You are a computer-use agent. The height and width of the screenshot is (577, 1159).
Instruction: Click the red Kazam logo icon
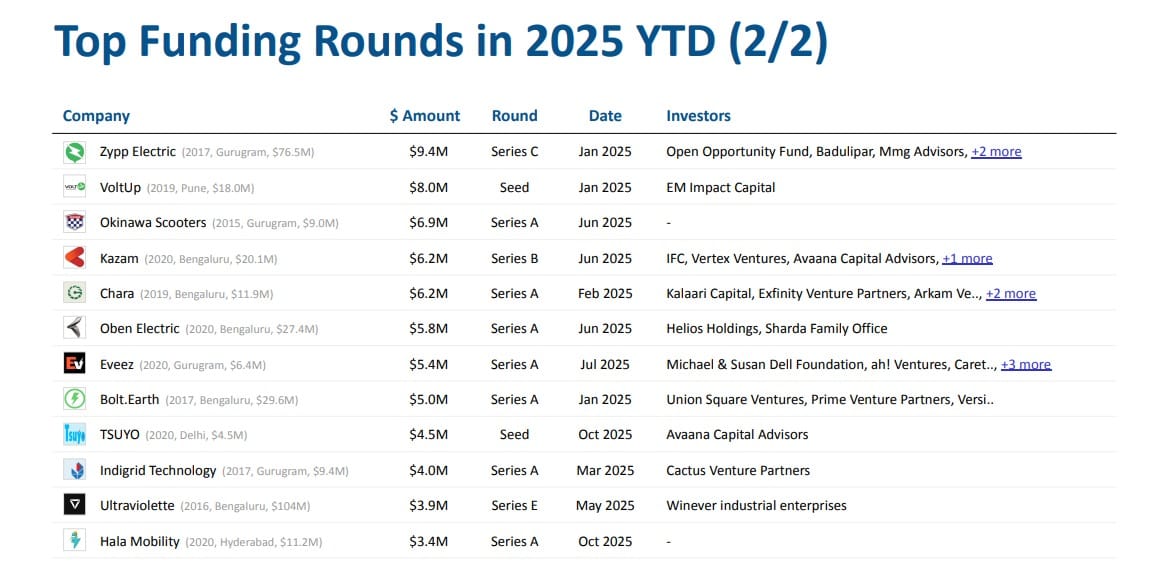click(x=74, y=258)
